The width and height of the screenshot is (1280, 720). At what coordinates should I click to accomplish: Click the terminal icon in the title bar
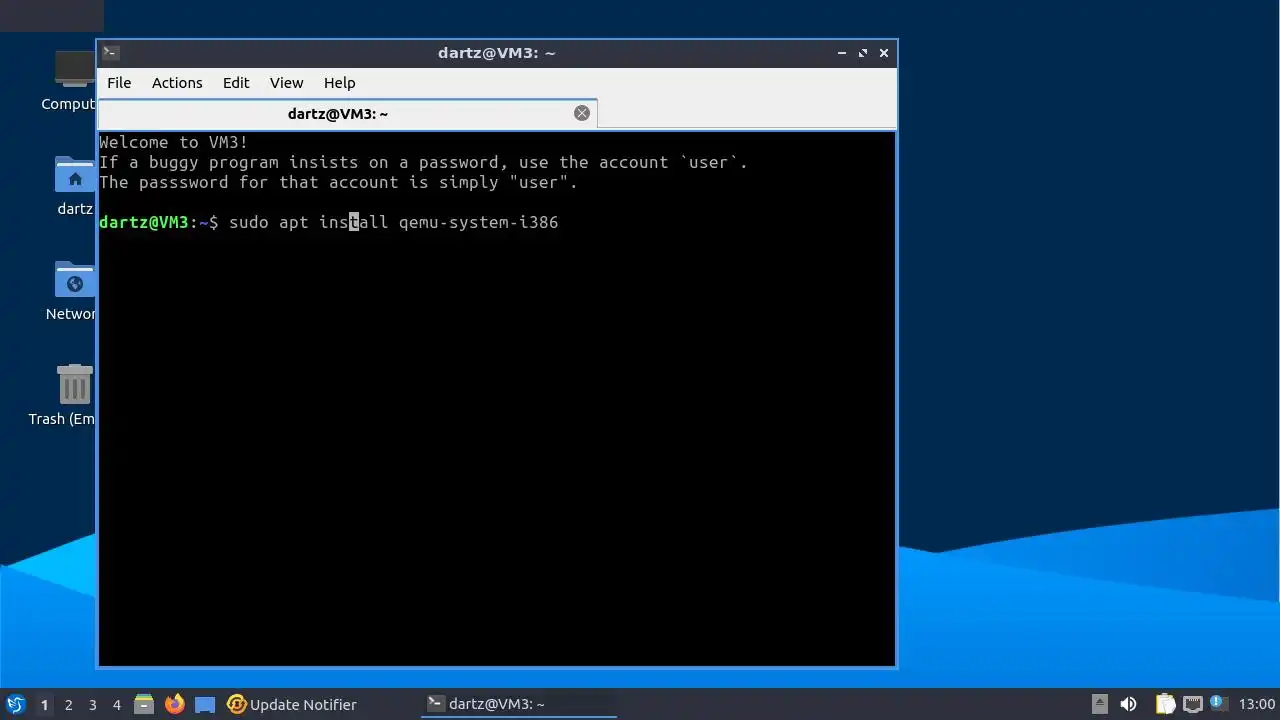(x=111, y=53)
